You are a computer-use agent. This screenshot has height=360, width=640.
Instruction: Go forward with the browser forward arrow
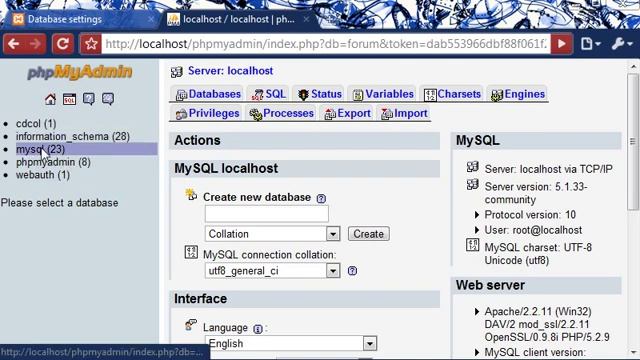pos(36,44)
